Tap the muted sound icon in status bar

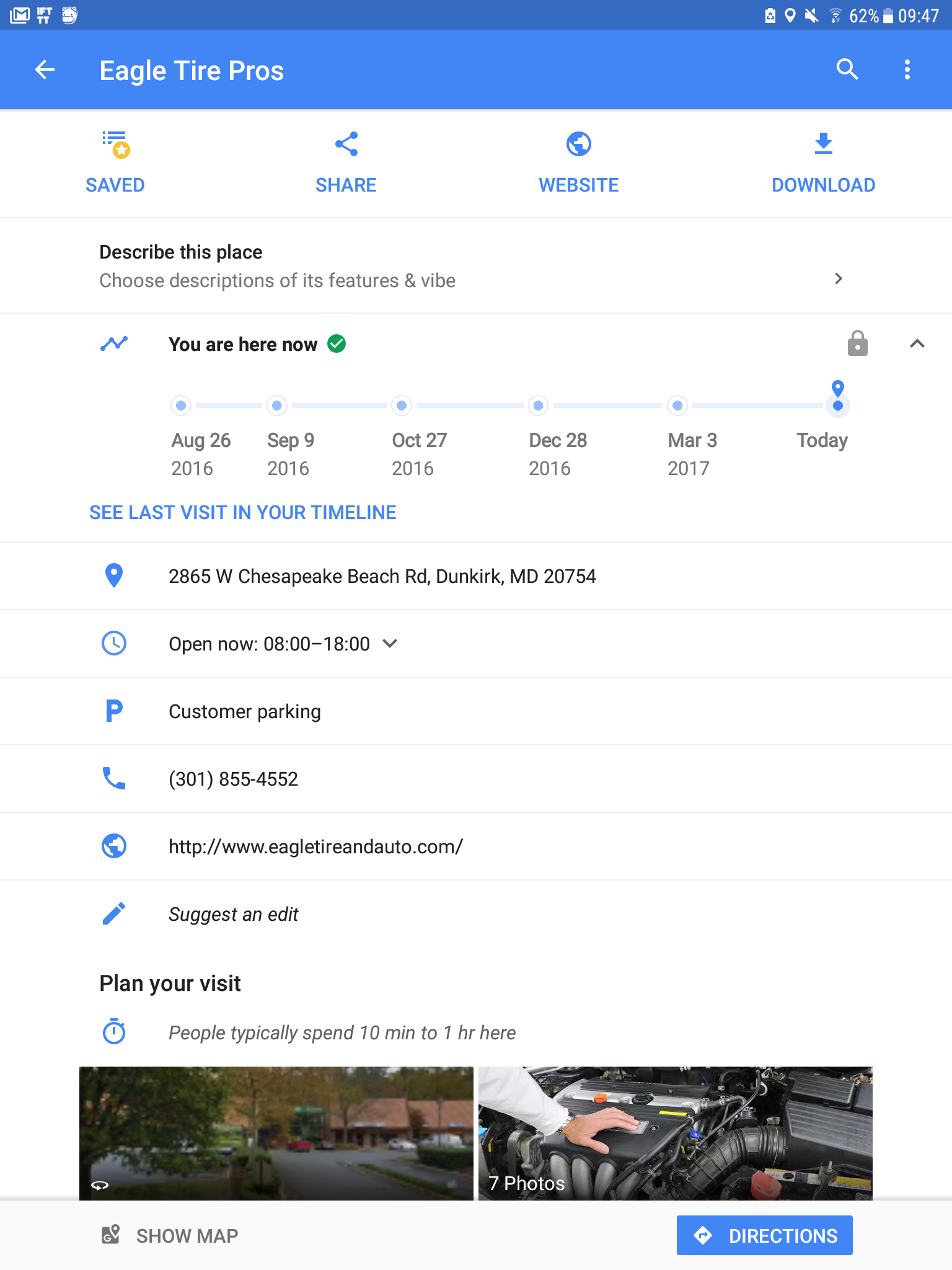tap(811, 16)
